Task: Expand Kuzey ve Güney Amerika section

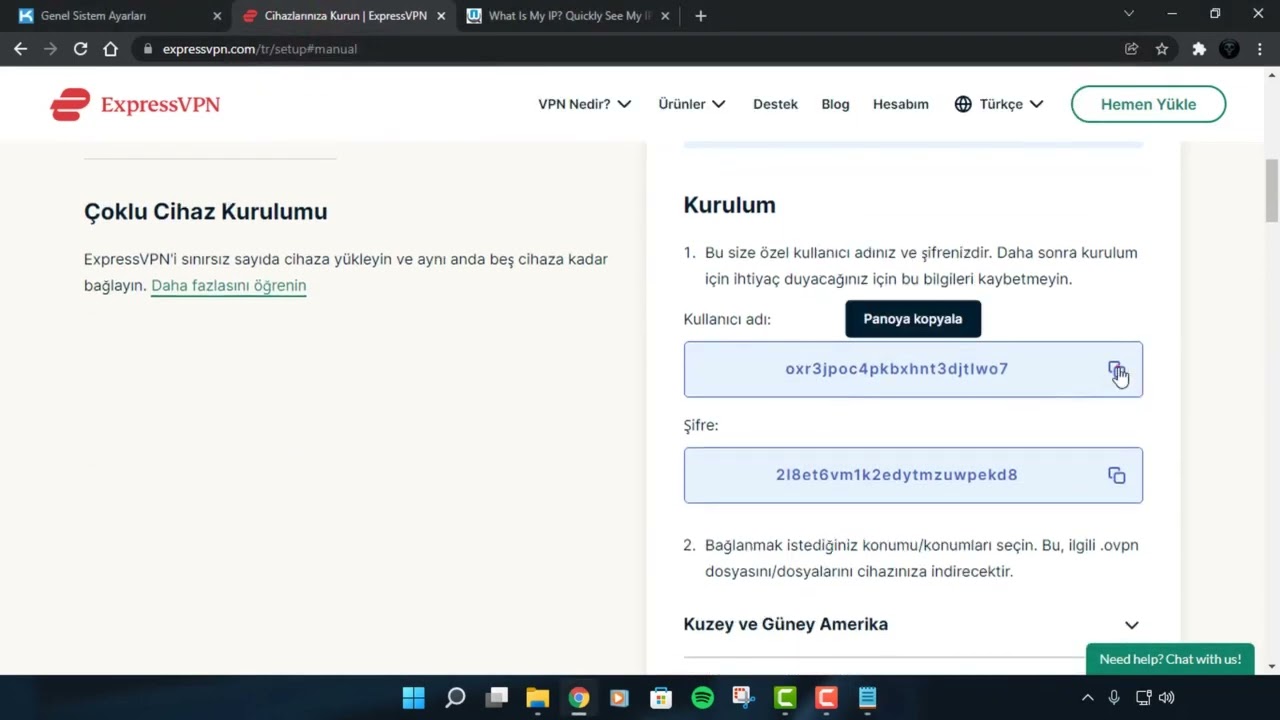Action: (x=912, y=624)
